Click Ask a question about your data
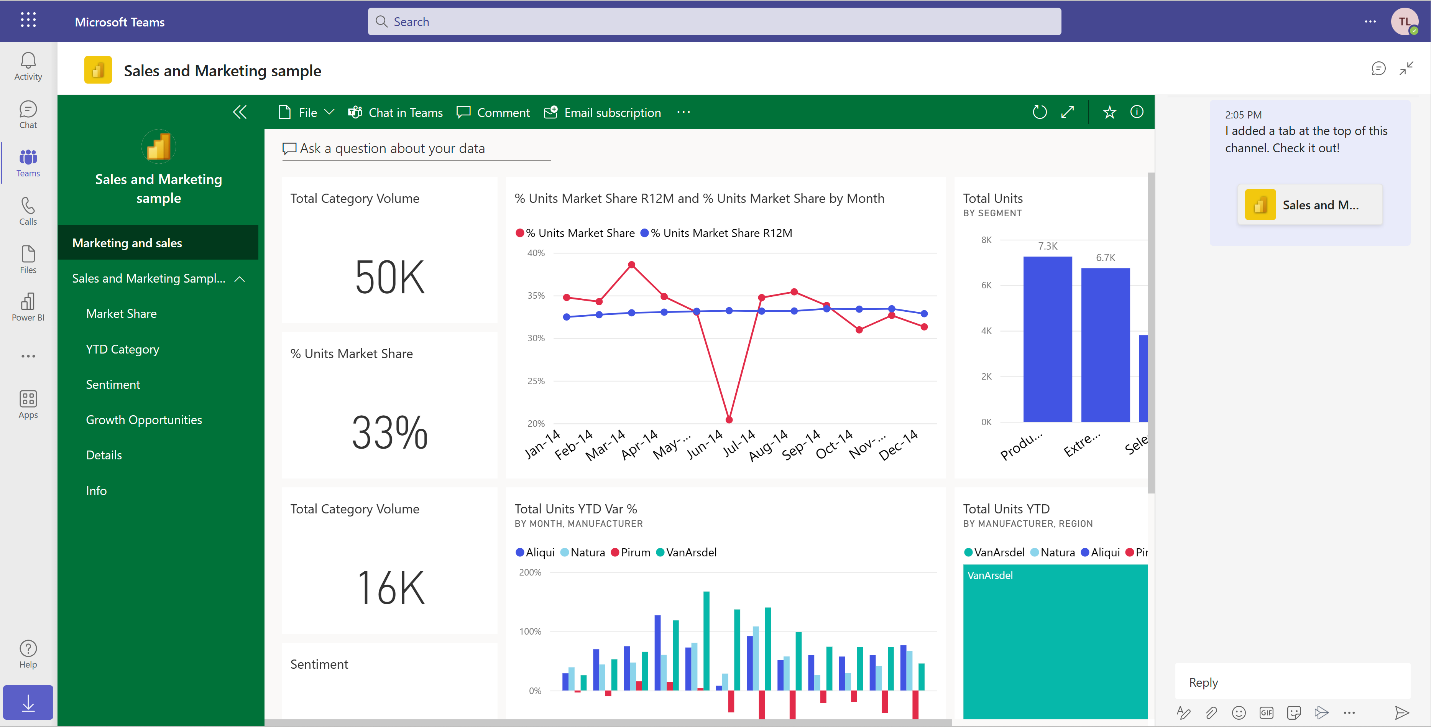The height and width of the screenshot is (727, 1431). [416, 148]
